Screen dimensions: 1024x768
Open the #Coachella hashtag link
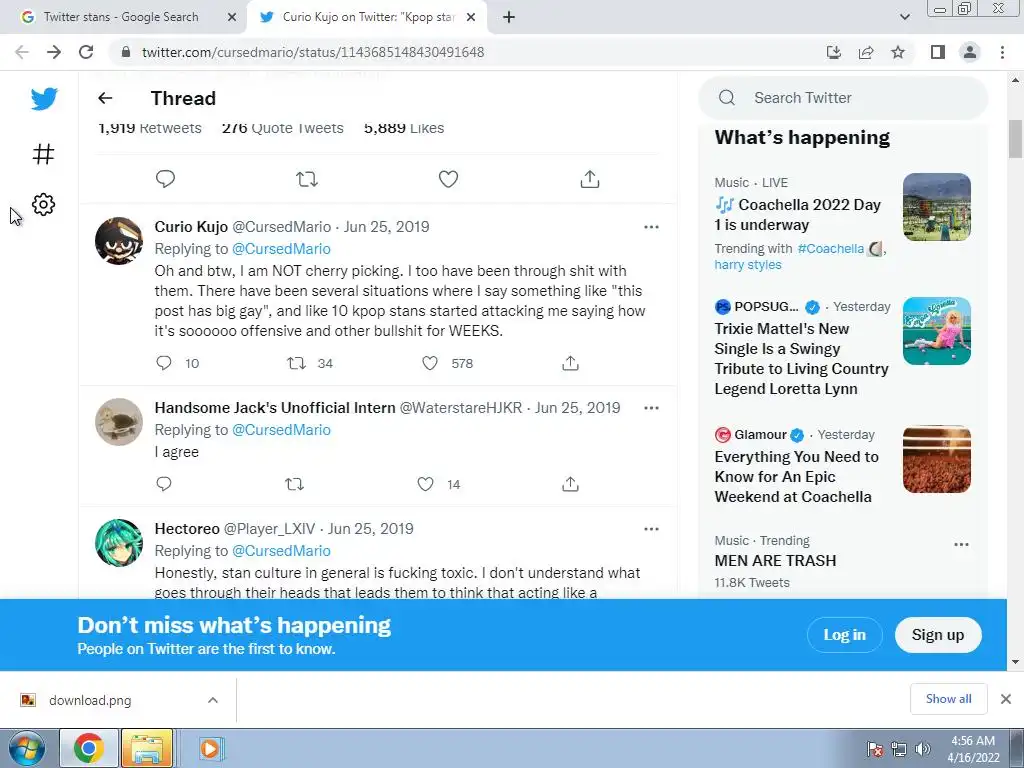point(831,249)
